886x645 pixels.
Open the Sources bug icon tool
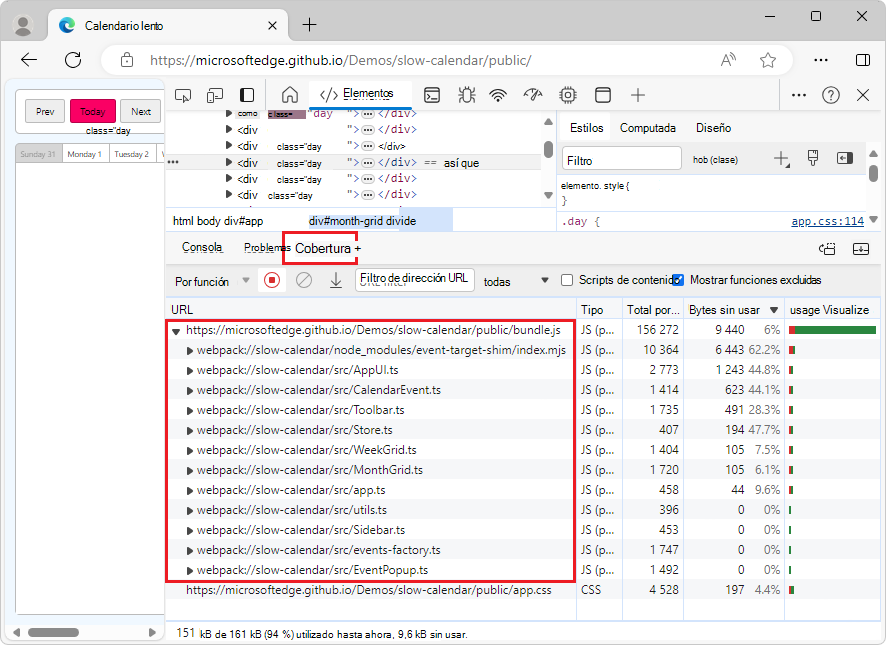tap(465, 95)
